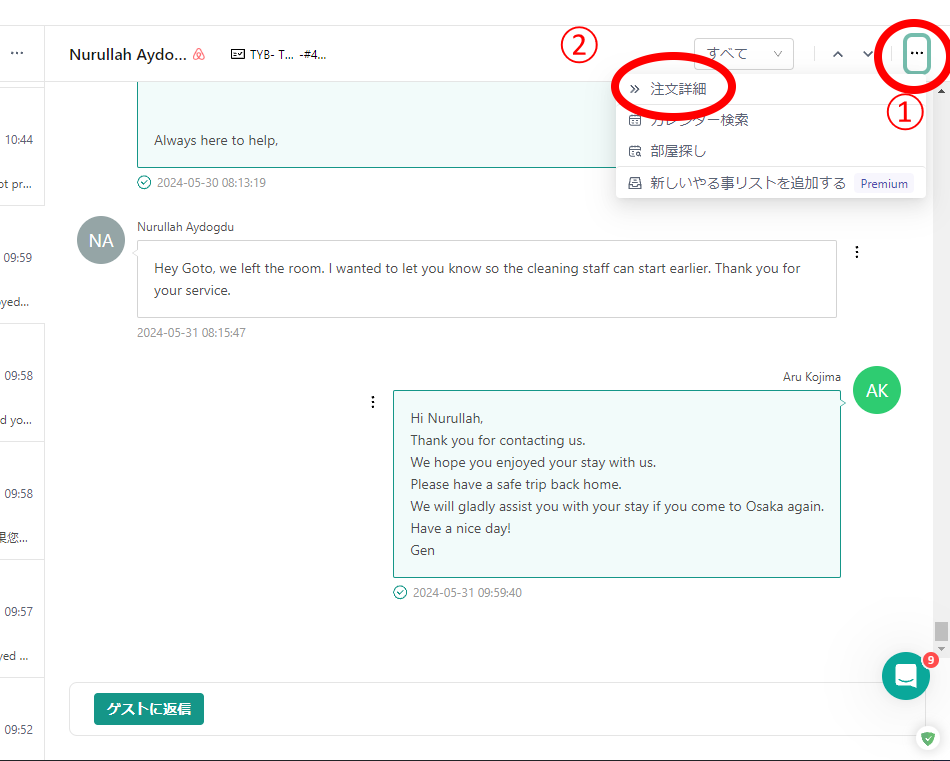Go to previous conversation with up chevron
950x761 pixels.
[838, 54]
